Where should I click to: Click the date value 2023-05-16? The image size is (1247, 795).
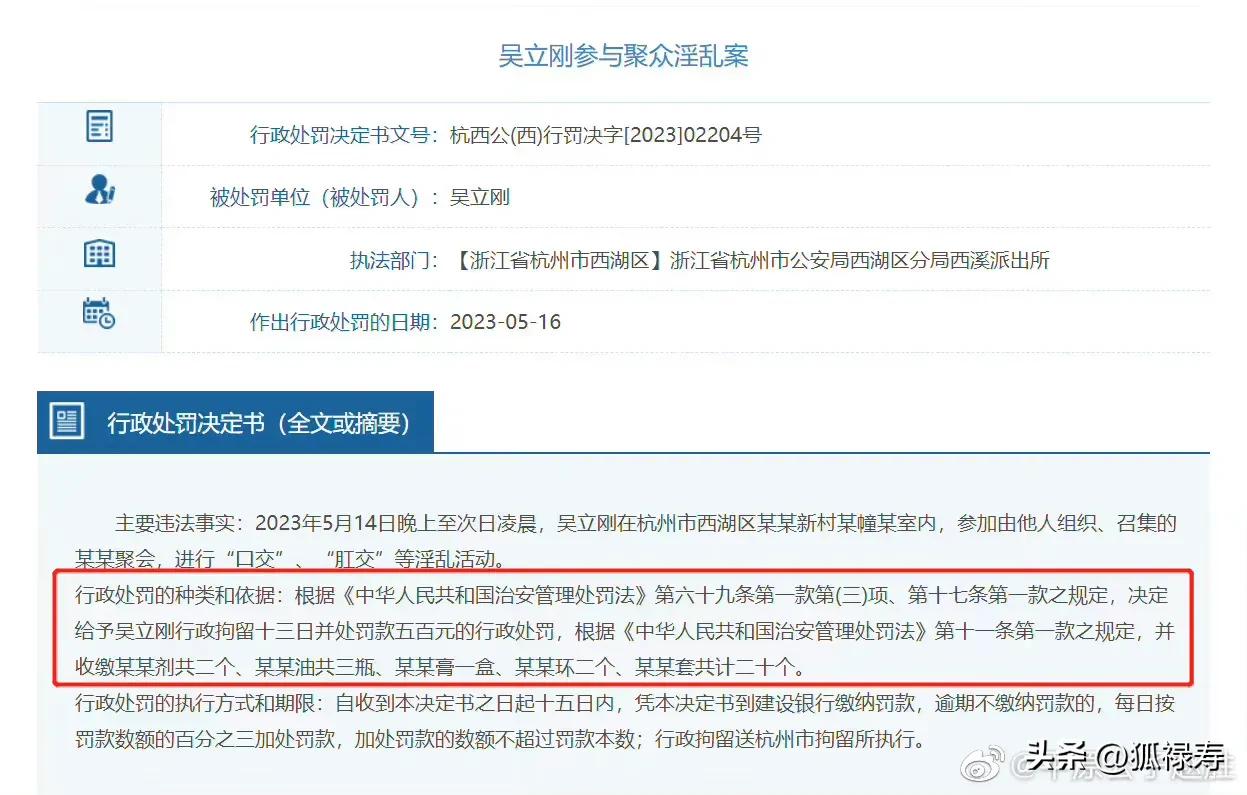coord(506,322)
